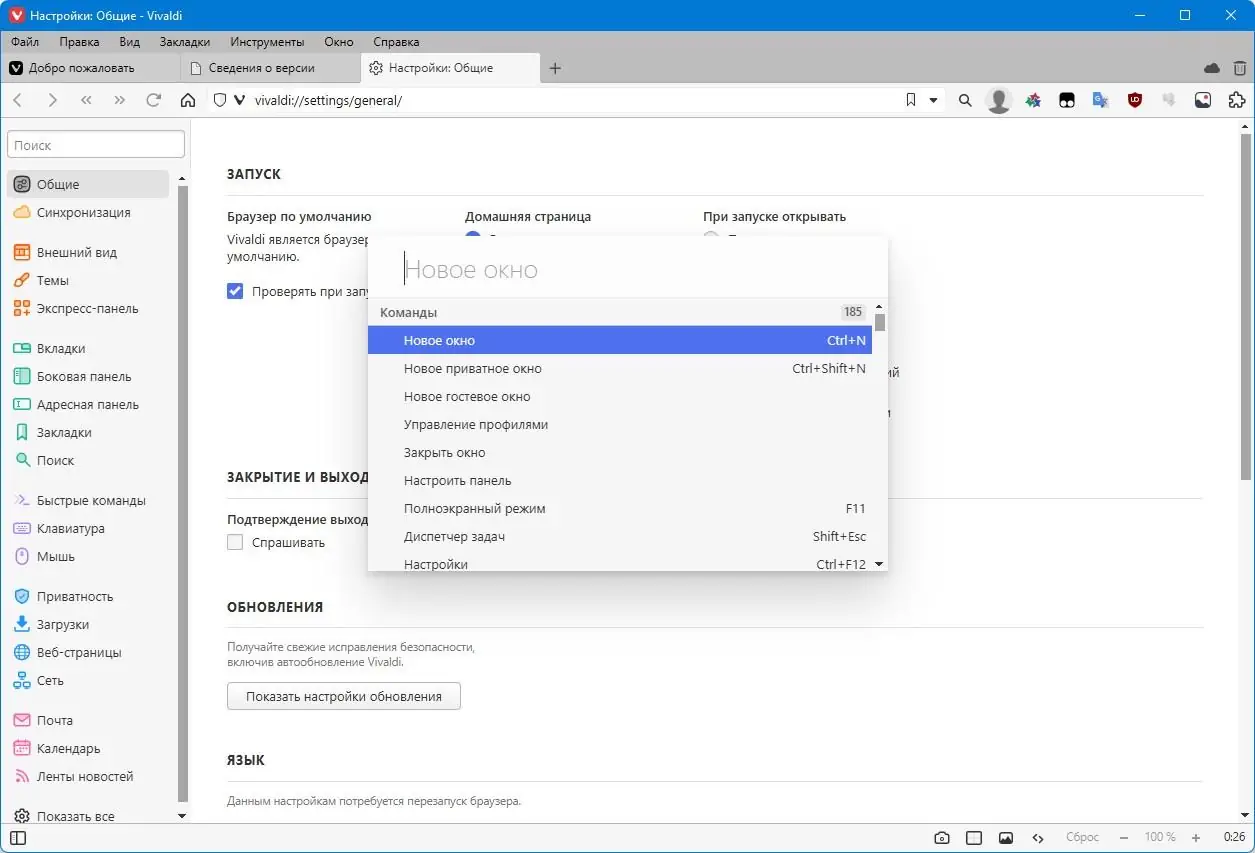Open the uBlock Origin extension

pyautogui.click(x=1135, y=100)
